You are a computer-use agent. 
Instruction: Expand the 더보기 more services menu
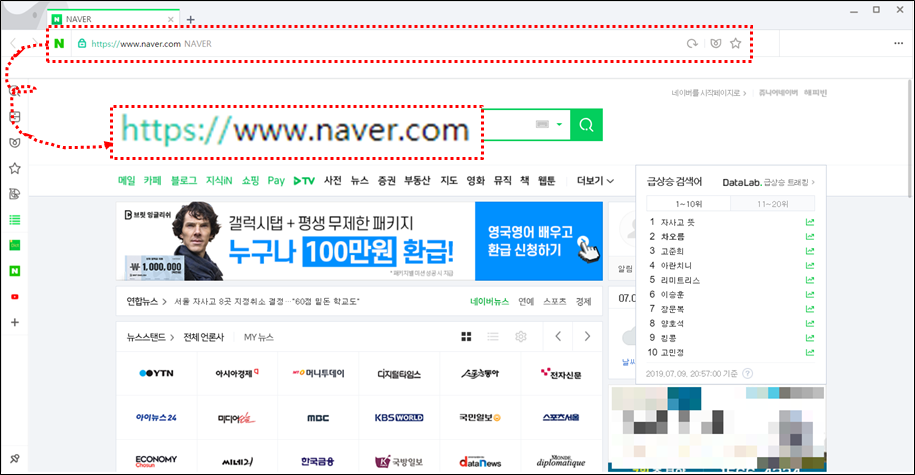595,181
